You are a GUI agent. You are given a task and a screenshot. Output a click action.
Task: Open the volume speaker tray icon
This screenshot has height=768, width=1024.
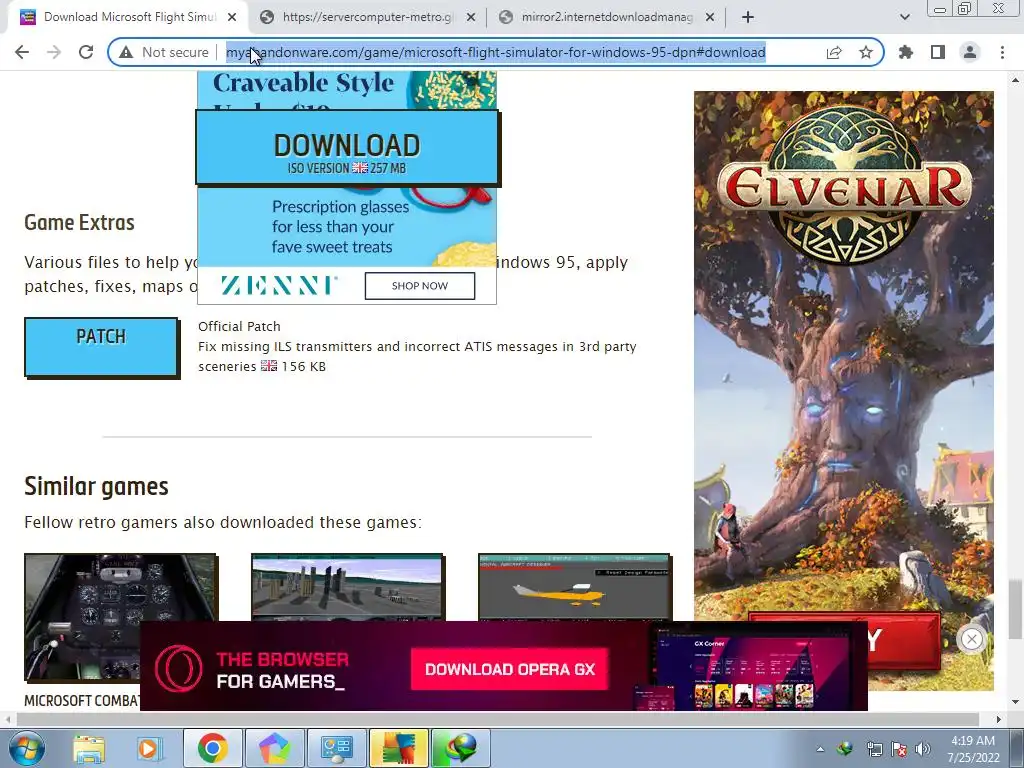[x=923, y=749]
